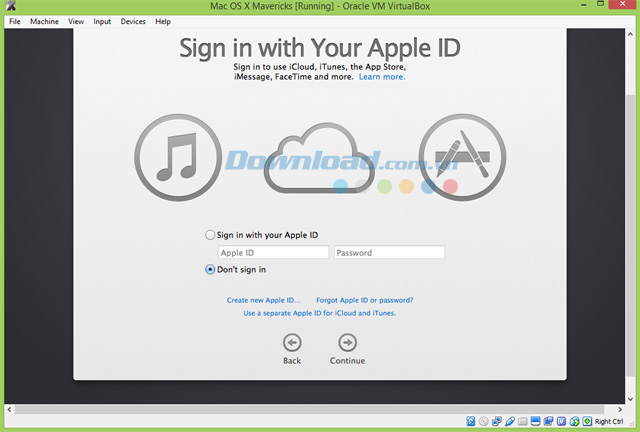The height and width of the screenshot is (432, 640).
Task: Click the horizontal scrollbar left arrow
Action: pyautogui.click(x=9, y=409)
